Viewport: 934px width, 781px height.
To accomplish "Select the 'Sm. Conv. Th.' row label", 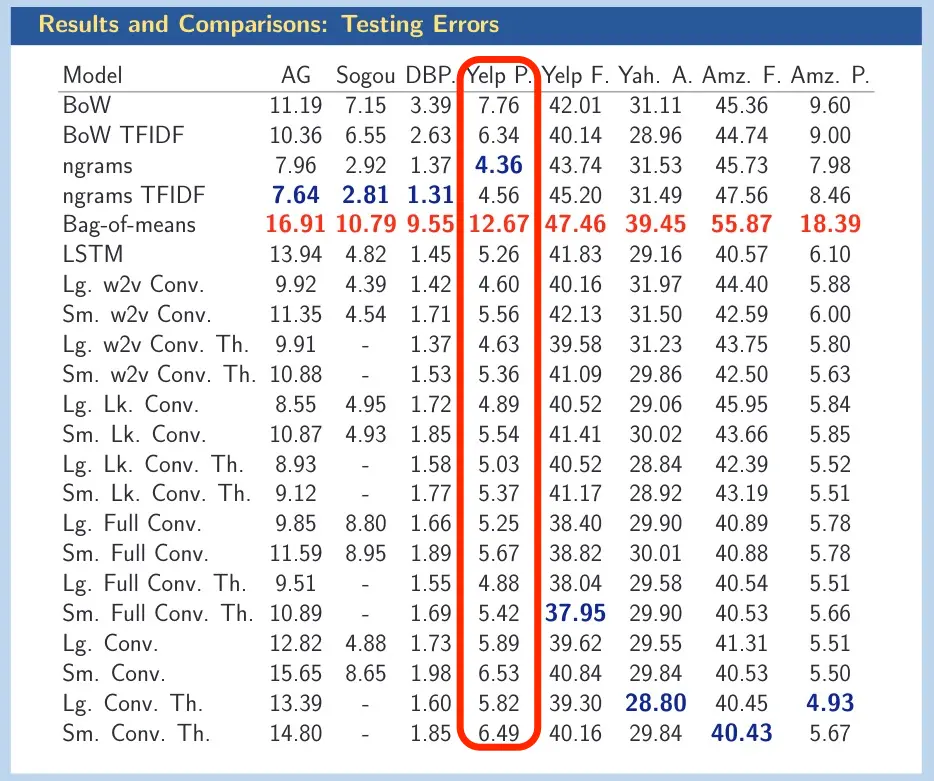I will click(x=136, y=733).
